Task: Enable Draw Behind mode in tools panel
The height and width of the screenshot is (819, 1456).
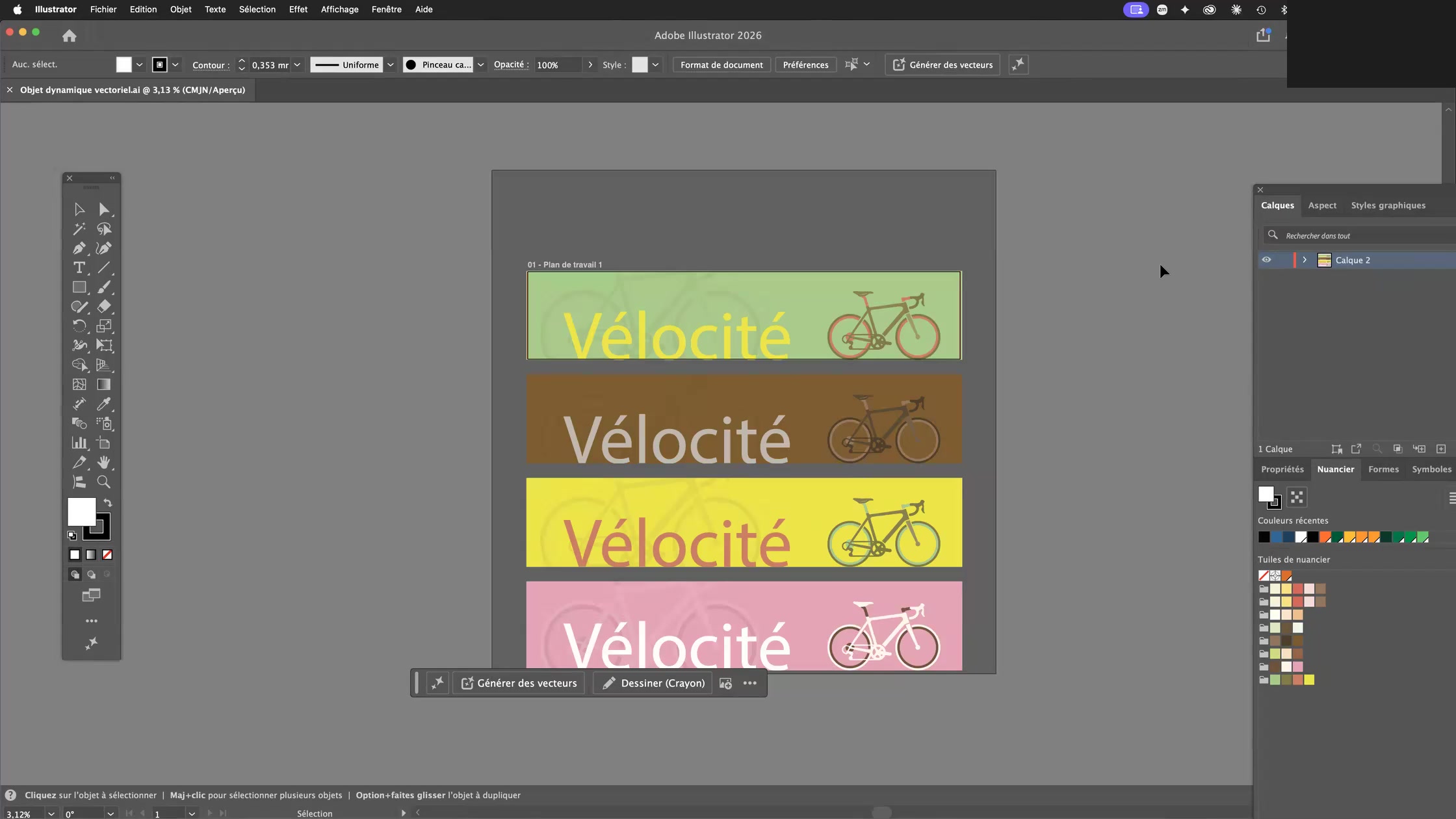Action: click(92, 575)
